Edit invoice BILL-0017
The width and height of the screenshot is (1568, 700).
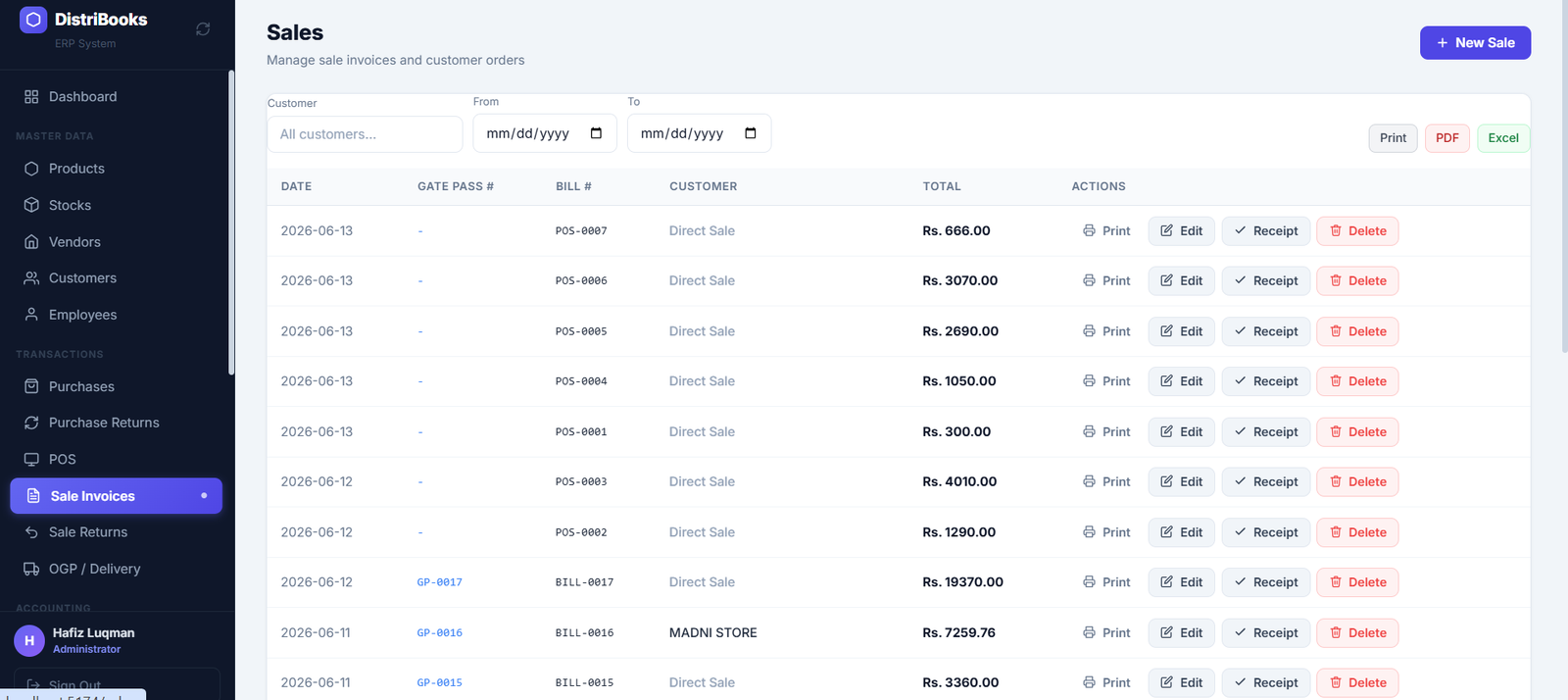pyautogui.click(x=1181, y=582)
